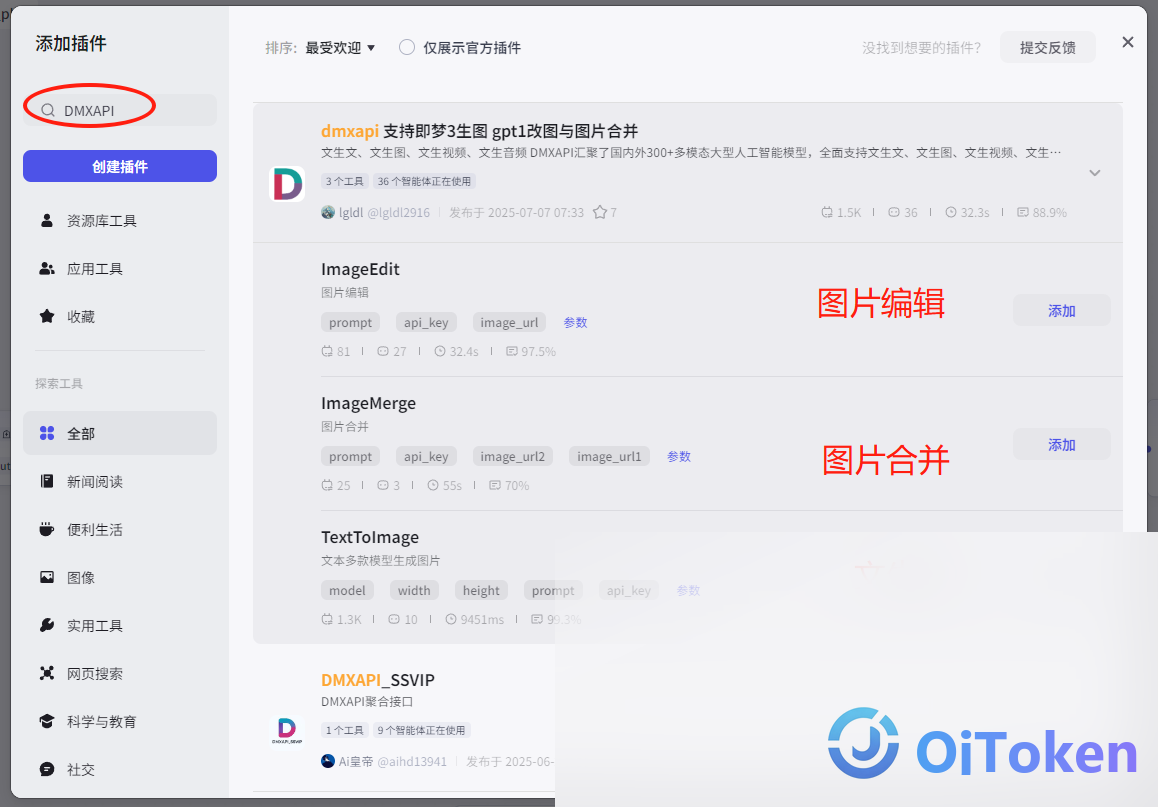
Task: Click the 88.9% success rate icon
Action: click(1023, 213)
